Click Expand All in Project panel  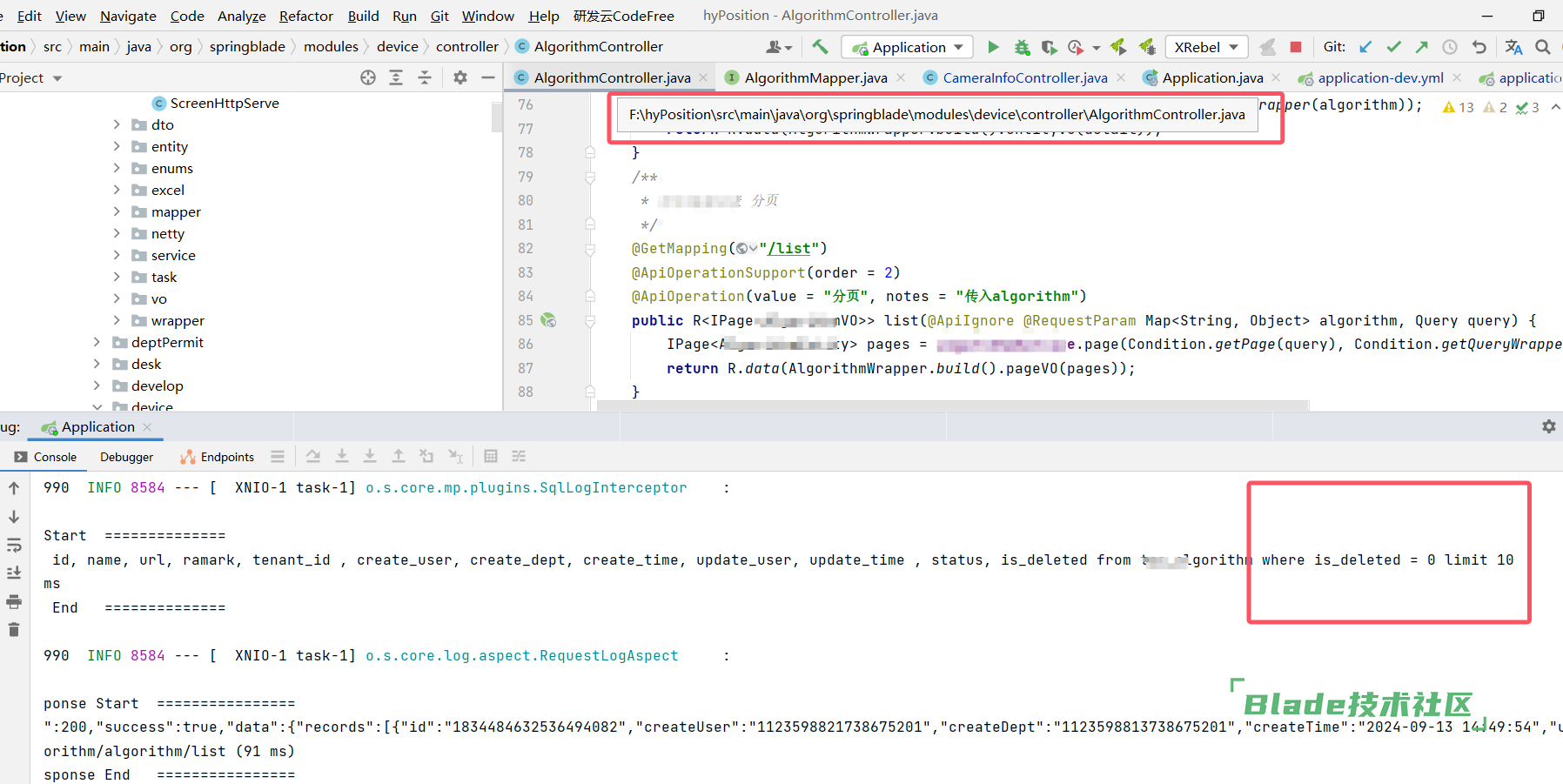coord(396,77)
